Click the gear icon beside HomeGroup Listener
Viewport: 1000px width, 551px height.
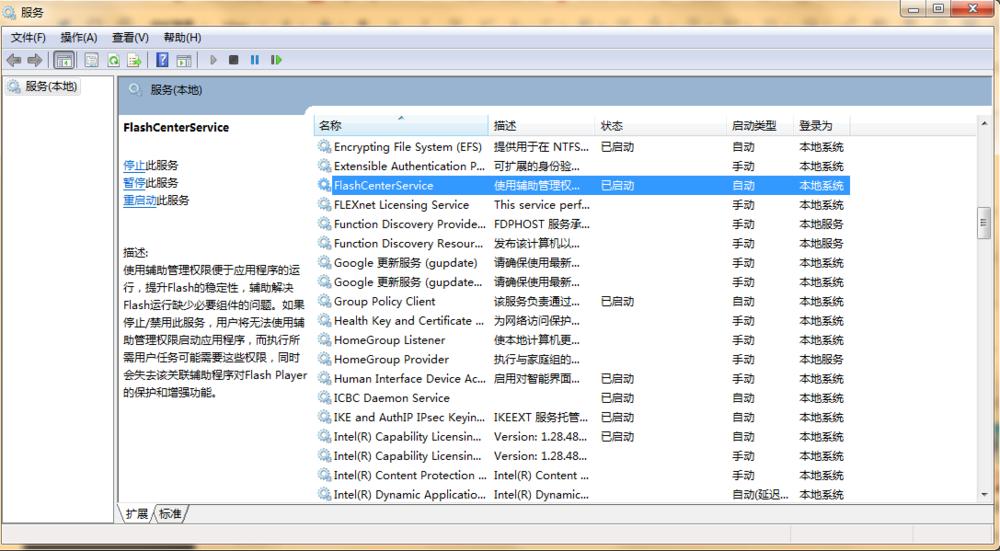[x=324, y=340]
